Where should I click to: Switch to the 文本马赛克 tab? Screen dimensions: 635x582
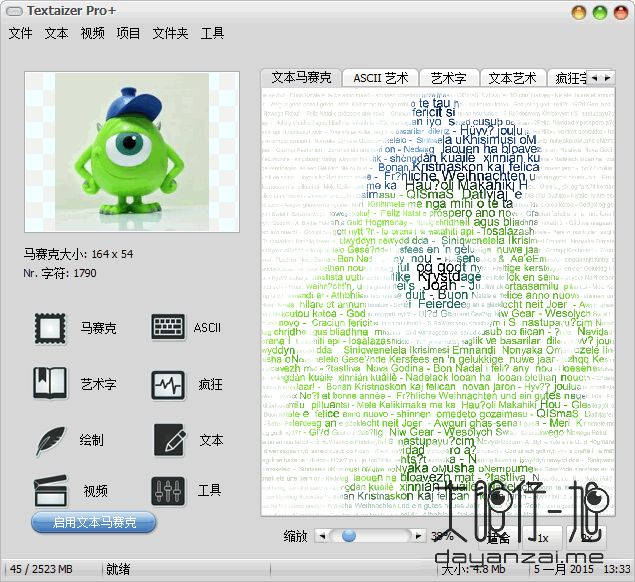(x=301, y=77)
